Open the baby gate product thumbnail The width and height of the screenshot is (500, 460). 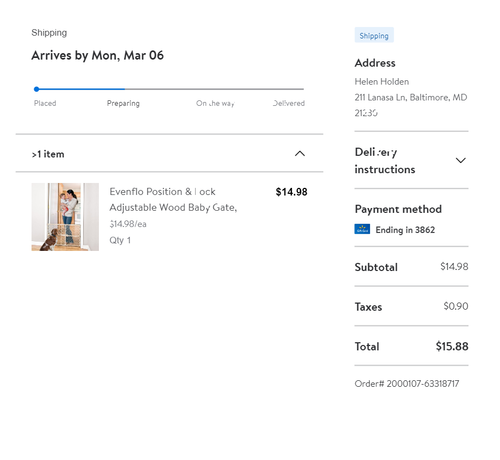tap(65, 217)
